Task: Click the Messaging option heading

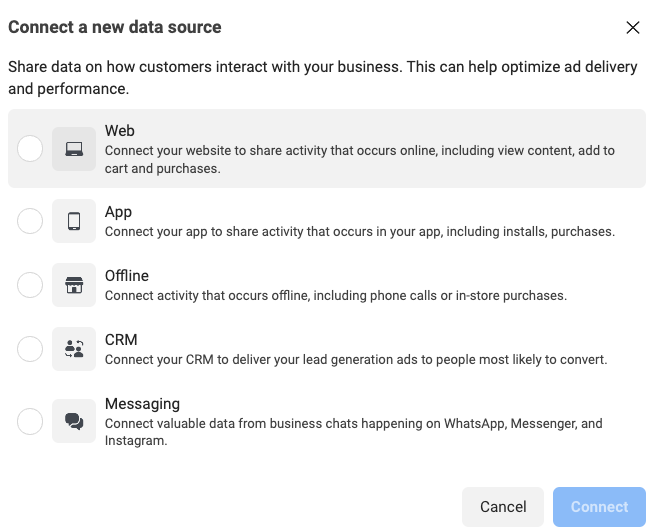Action: coord(142,404)
